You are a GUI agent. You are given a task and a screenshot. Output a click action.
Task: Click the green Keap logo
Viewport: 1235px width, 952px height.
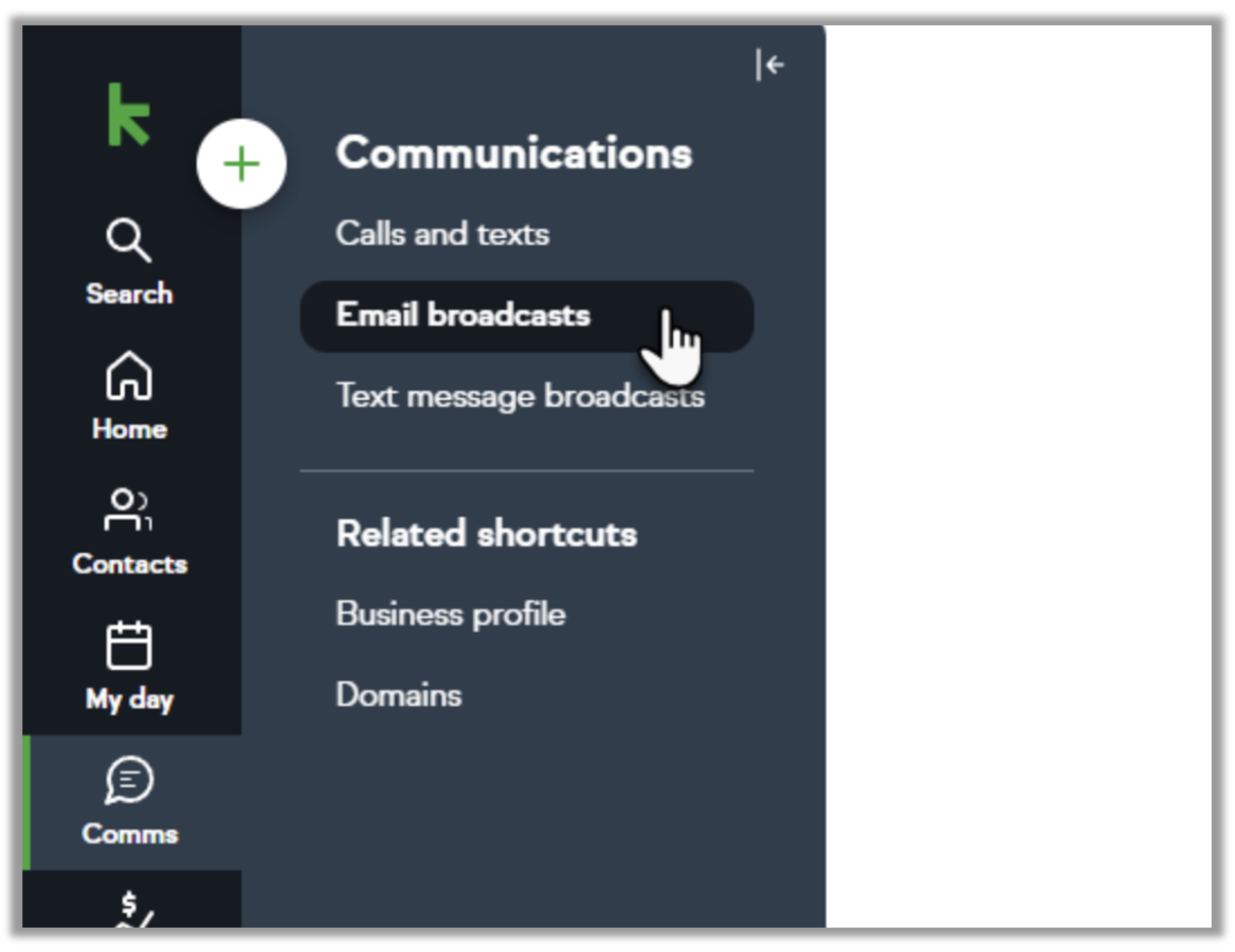click(129, 115)
